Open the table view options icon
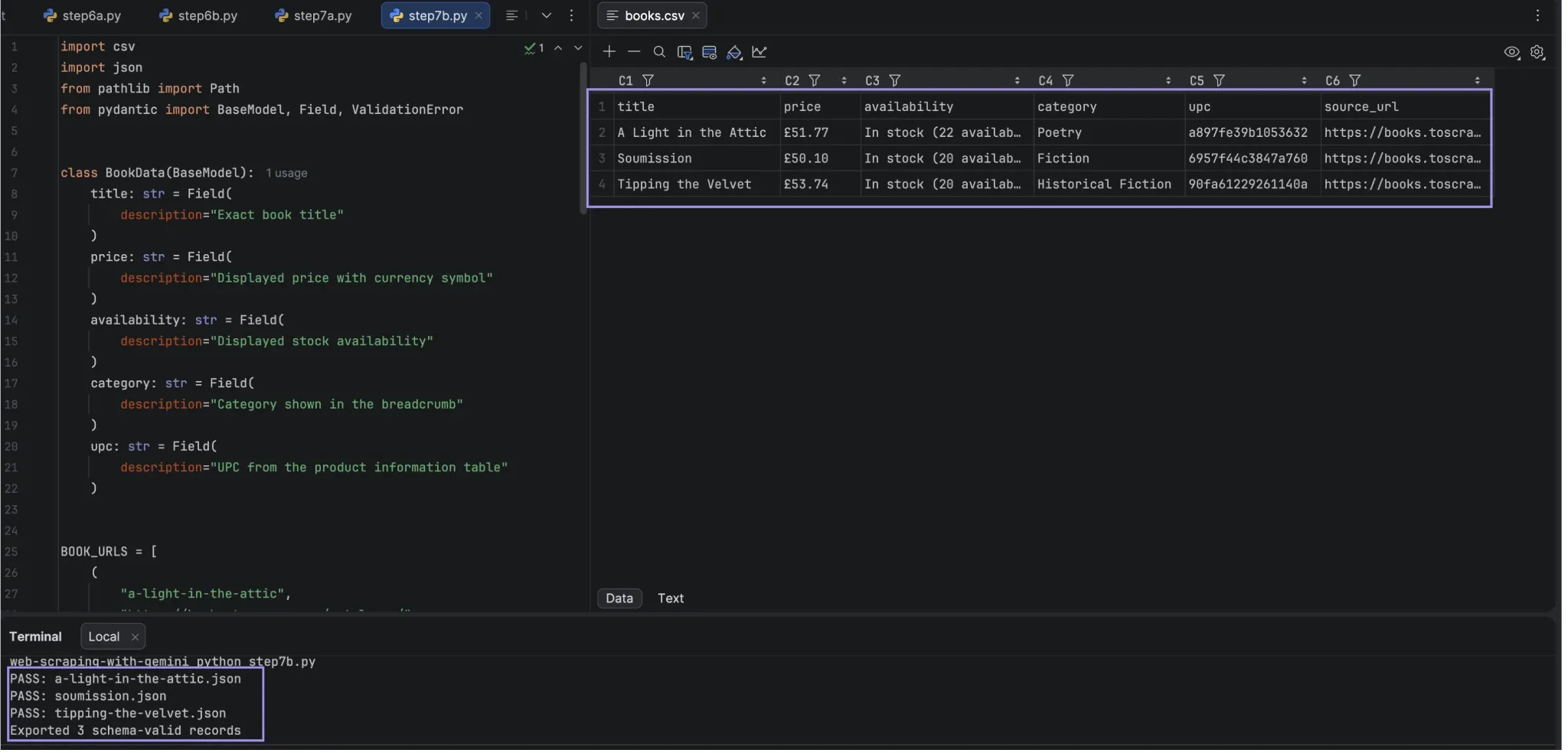 pos(709,52)
